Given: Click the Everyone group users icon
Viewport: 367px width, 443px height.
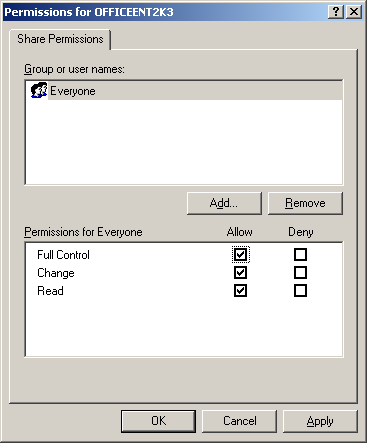Looking at the screenshot, I should [x=39, y=90].
